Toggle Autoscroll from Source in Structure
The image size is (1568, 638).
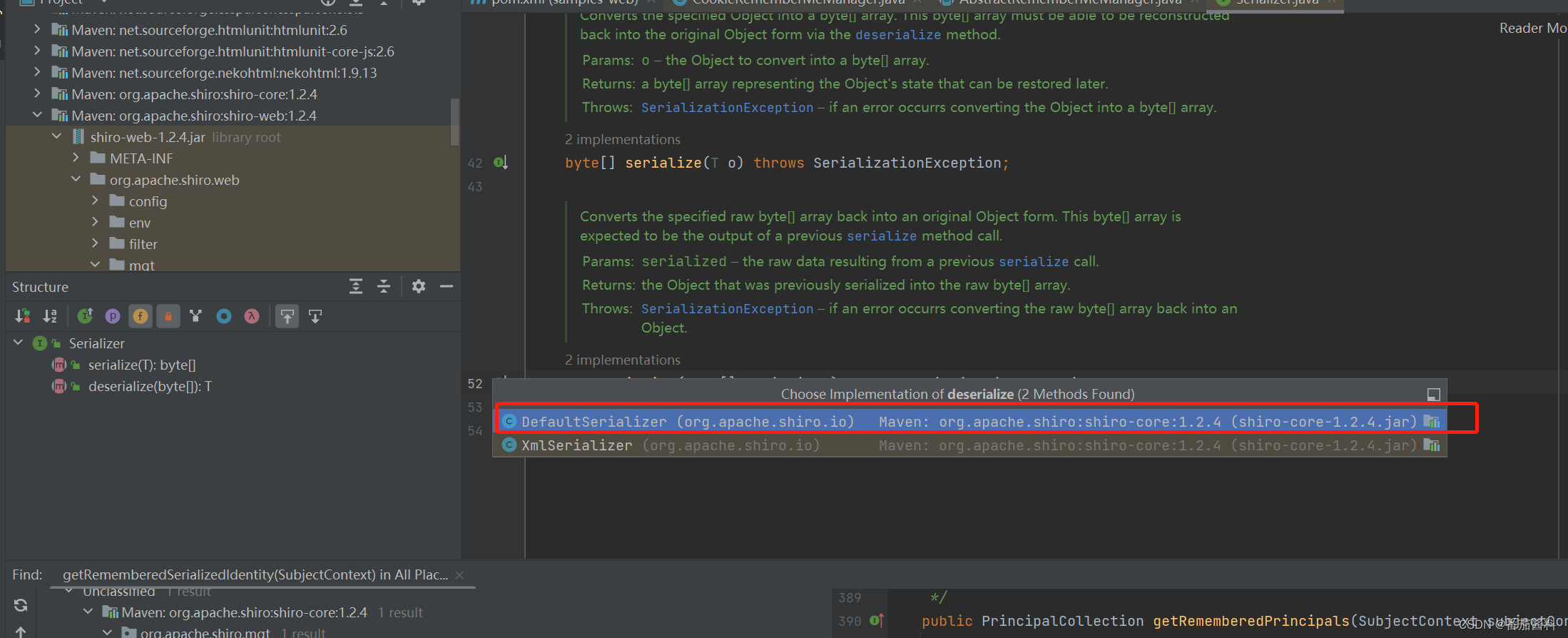[315, 316]
